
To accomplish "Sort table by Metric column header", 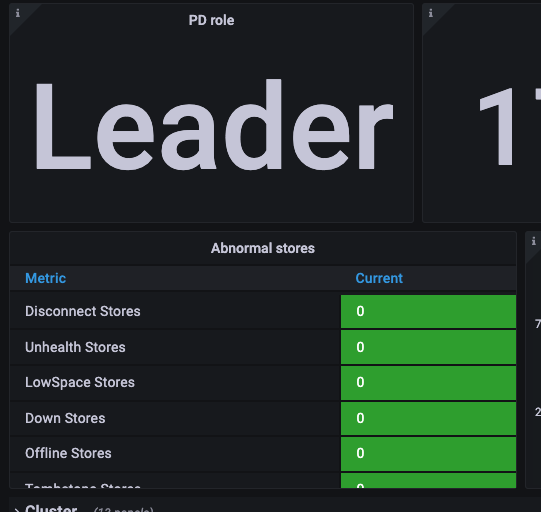I will click(45, 278).
